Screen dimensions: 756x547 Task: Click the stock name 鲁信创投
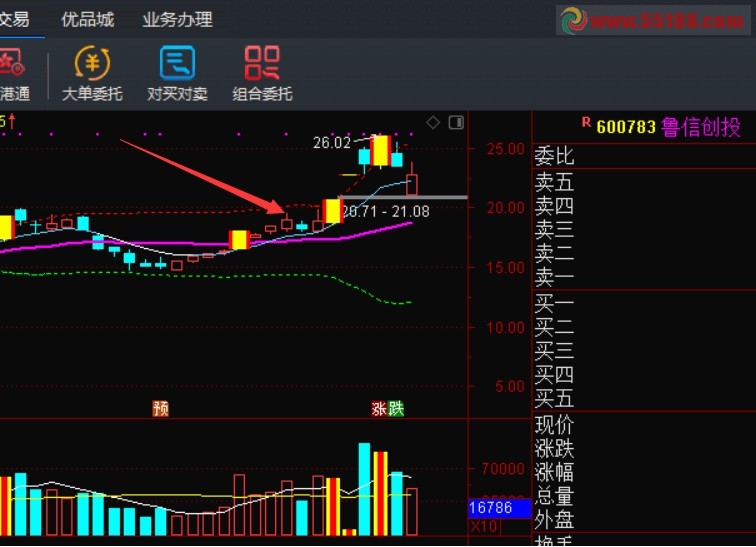[x=701, y=127]
